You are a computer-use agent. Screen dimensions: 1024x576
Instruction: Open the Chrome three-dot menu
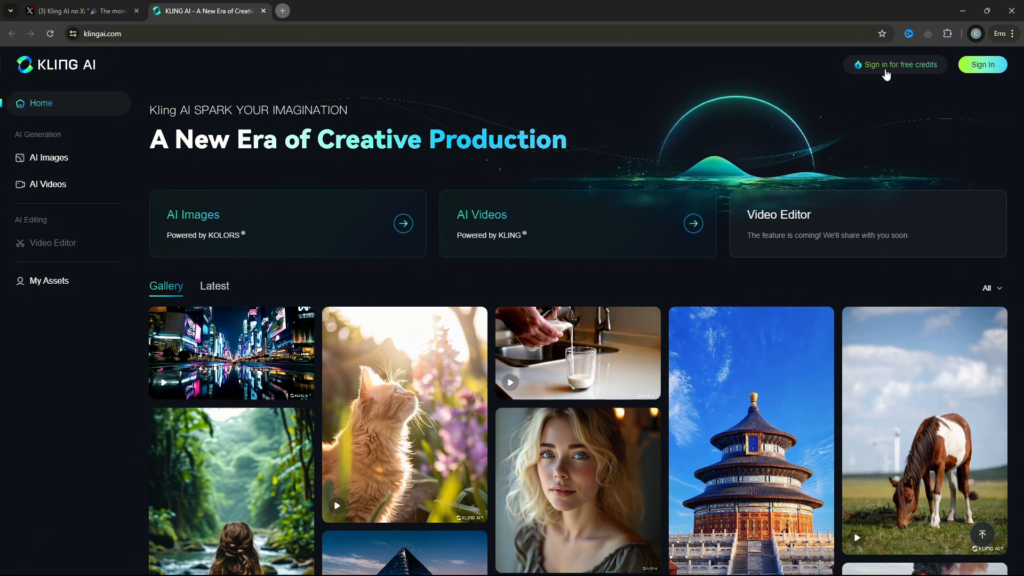click(x=1013, y=33)
